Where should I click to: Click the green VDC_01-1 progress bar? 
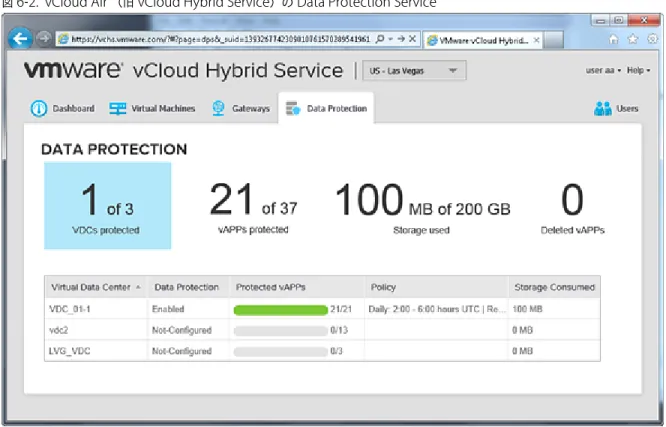281,310
